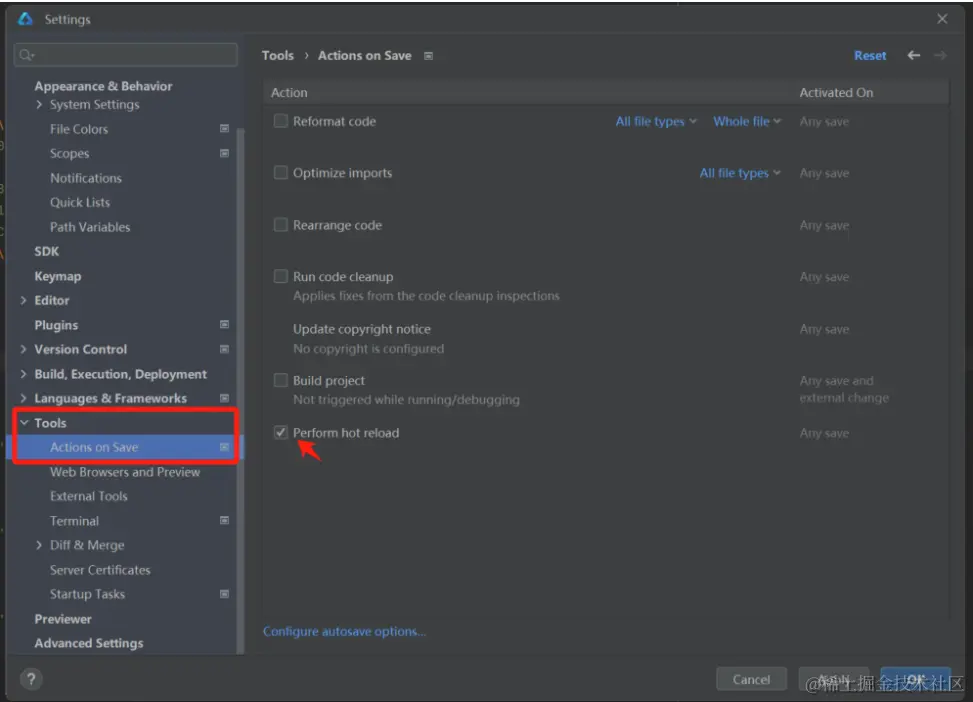Click the OK button
Screen dimensions: 973x702
coord(915,679)
